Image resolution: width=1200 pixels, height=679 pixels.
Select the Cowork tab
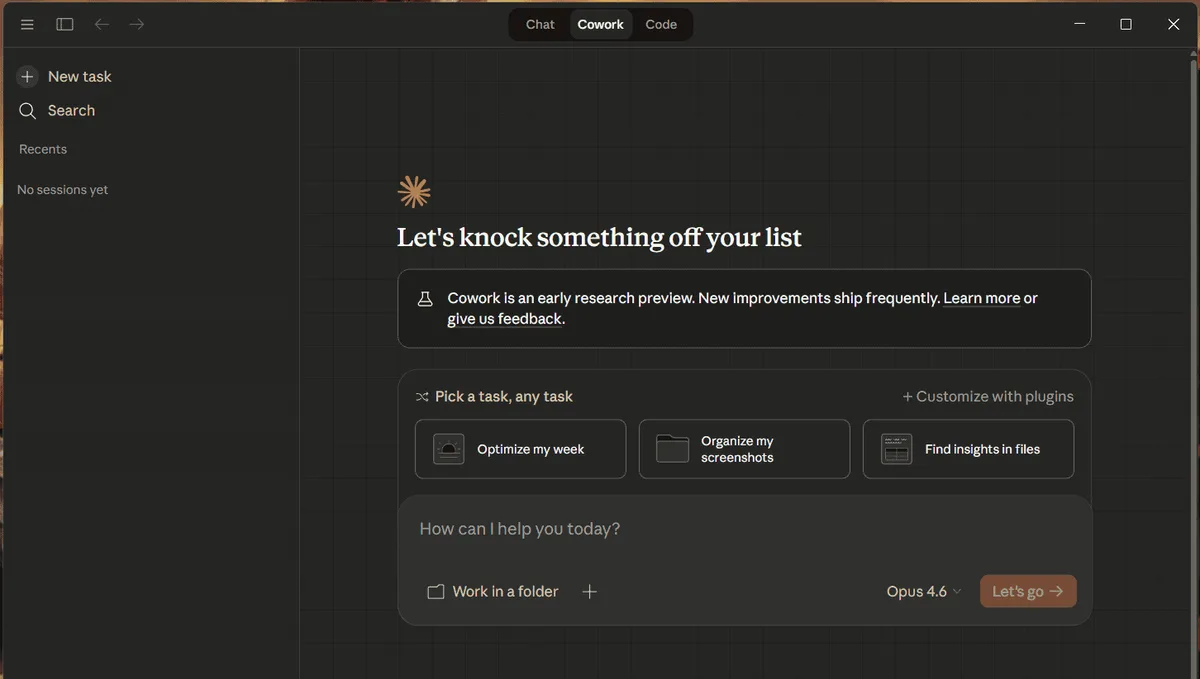point(601,24)
